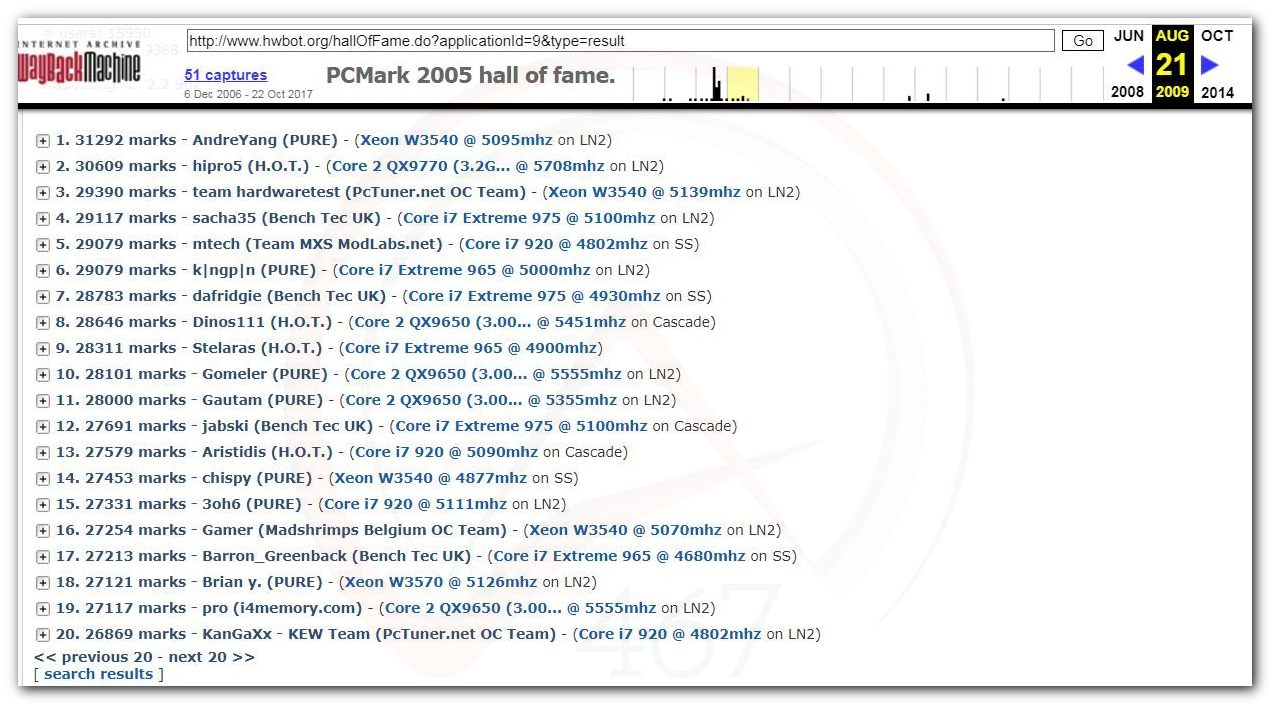Go to next 20 results
This screenshot has width=1270, height=704.
tap(211, 657)
